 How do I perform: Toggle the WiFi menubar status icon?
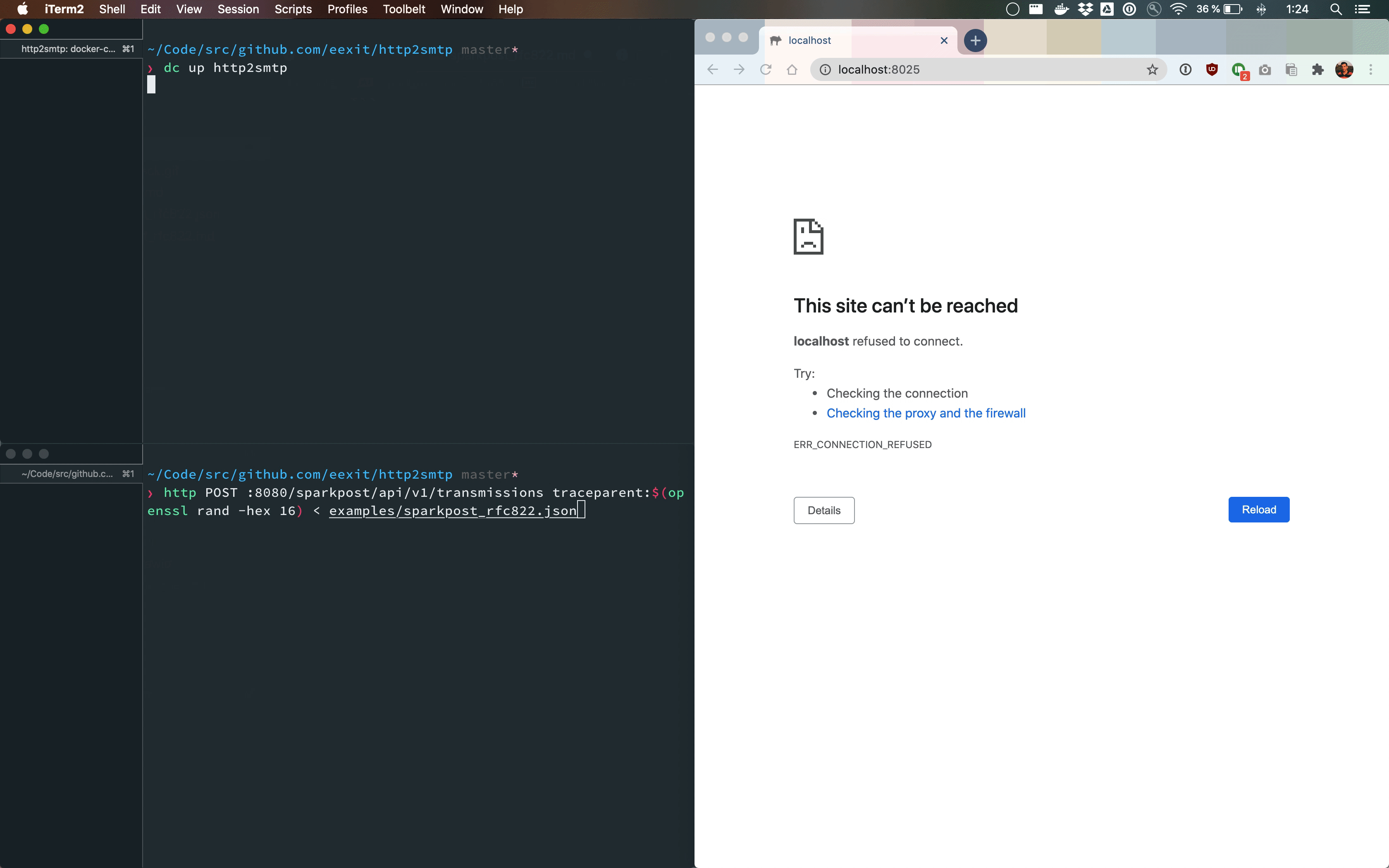(1178, 9)
